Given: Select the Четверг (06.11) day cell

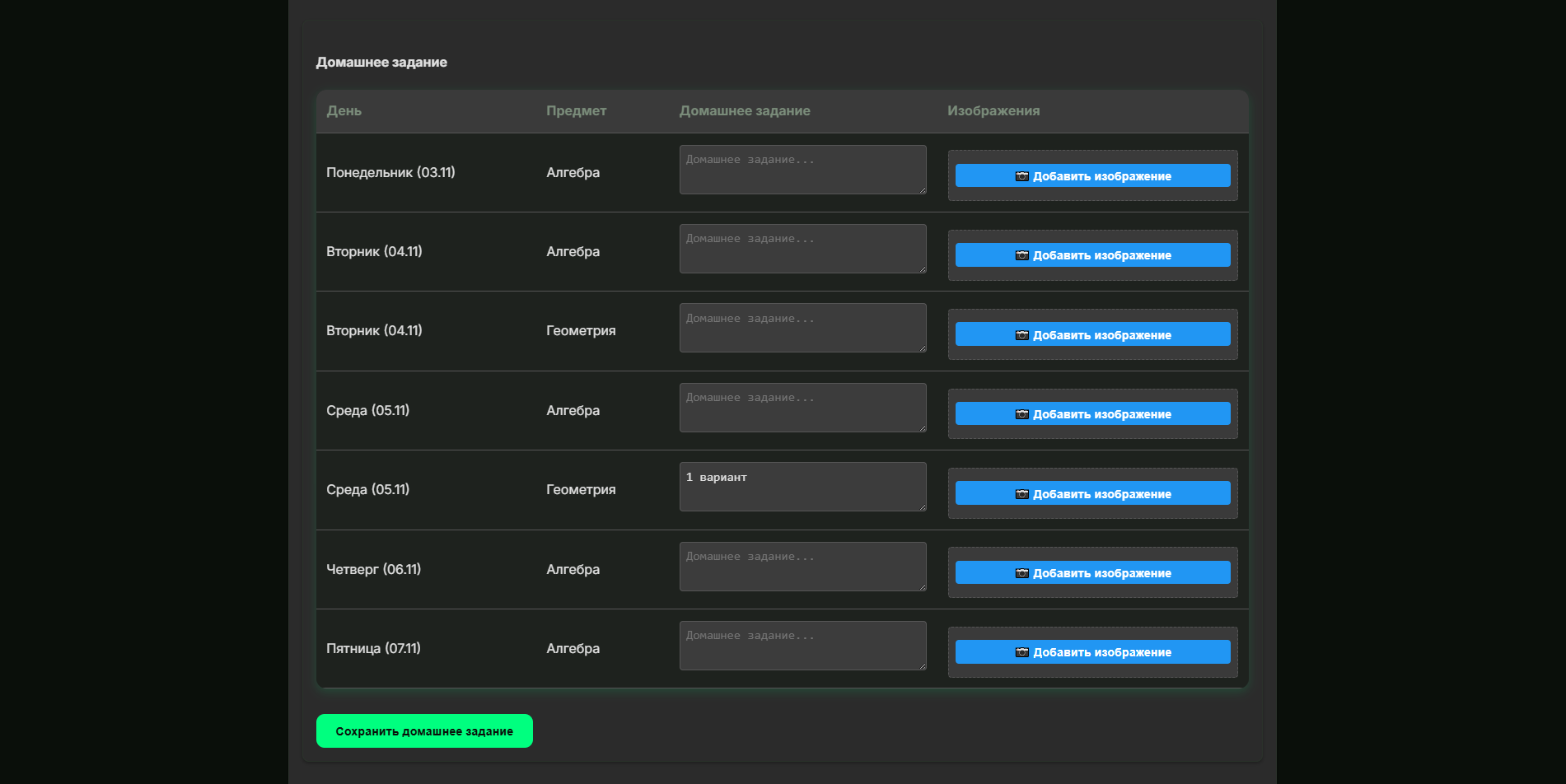Looking at the screenshot, I should [373, 569].
